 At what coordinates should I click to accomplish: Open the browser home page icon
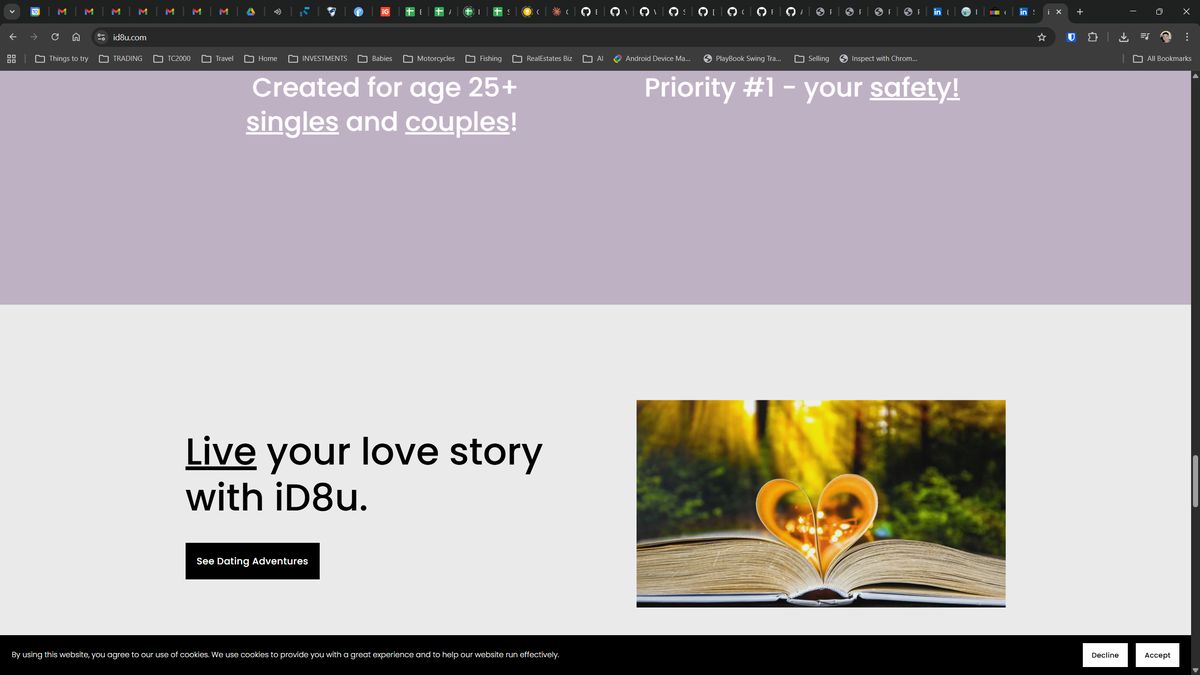(76, 37)
